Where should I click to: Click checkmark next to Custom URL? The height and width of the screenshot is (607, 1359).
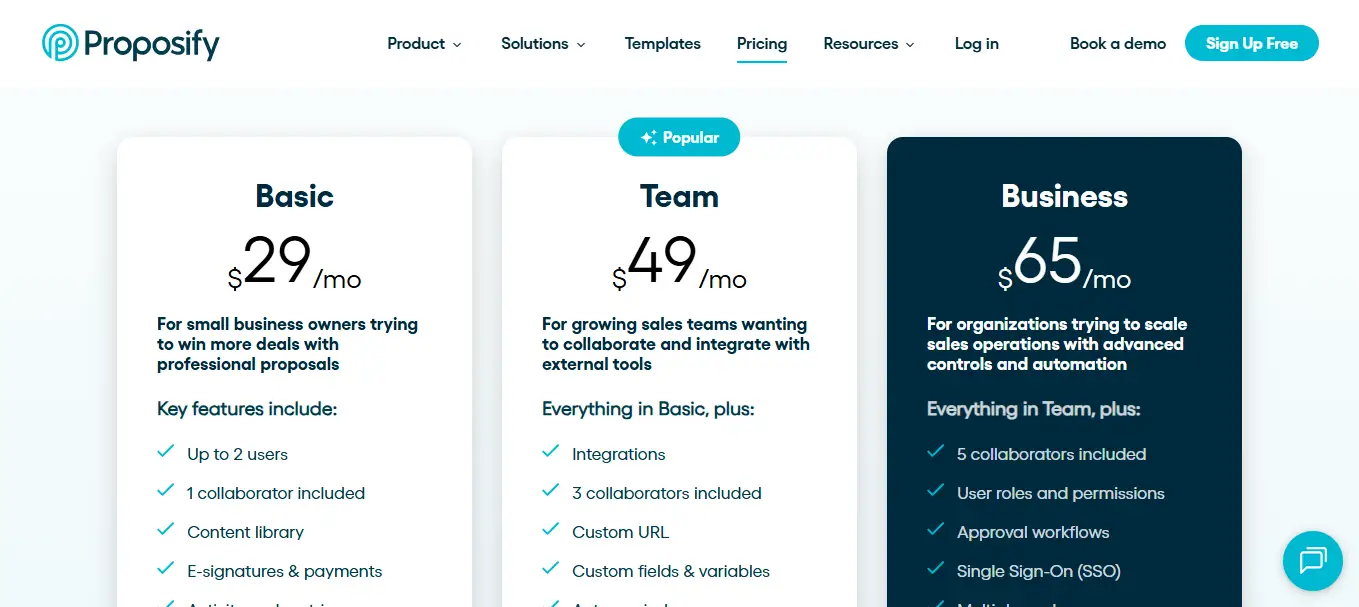(551, 530)
